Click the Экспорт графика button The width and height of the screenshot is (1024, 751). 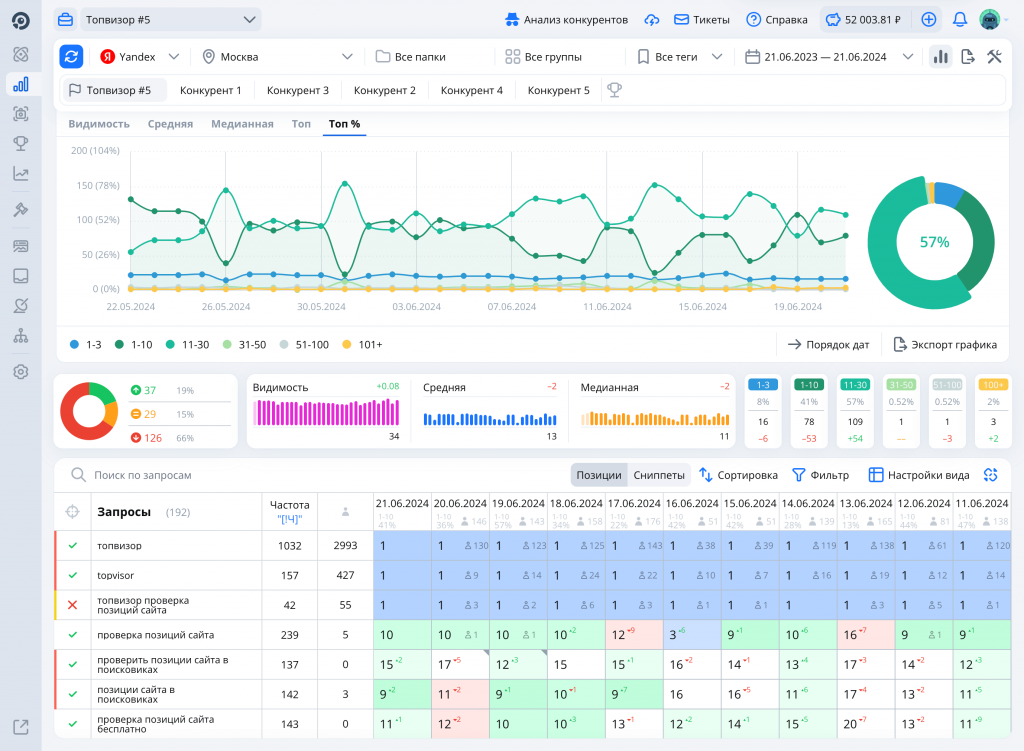click(945, 344)
